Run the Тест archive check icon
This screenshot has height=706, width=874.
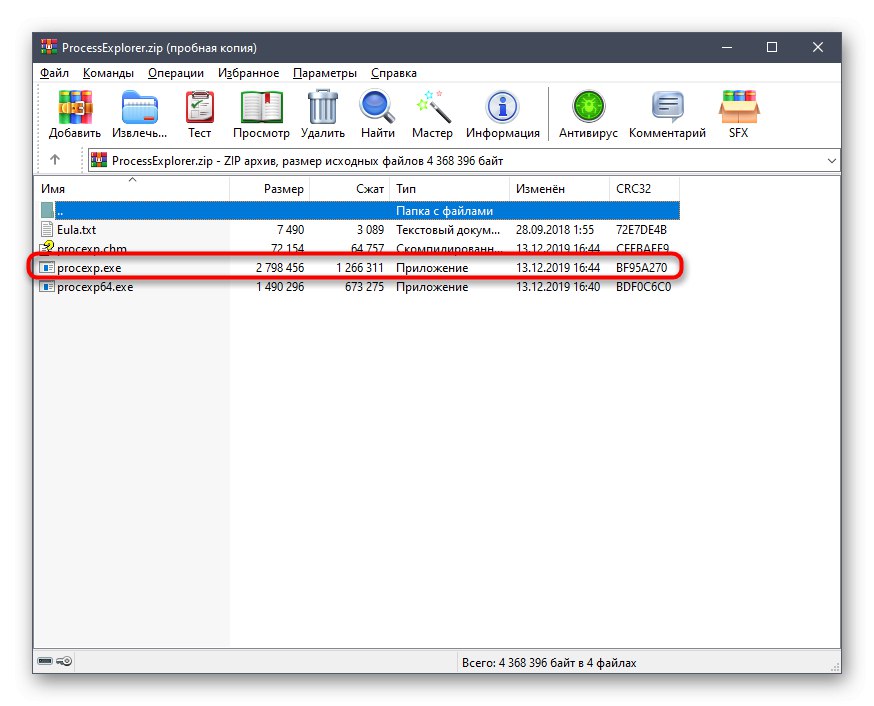click(x=200, y=107)
